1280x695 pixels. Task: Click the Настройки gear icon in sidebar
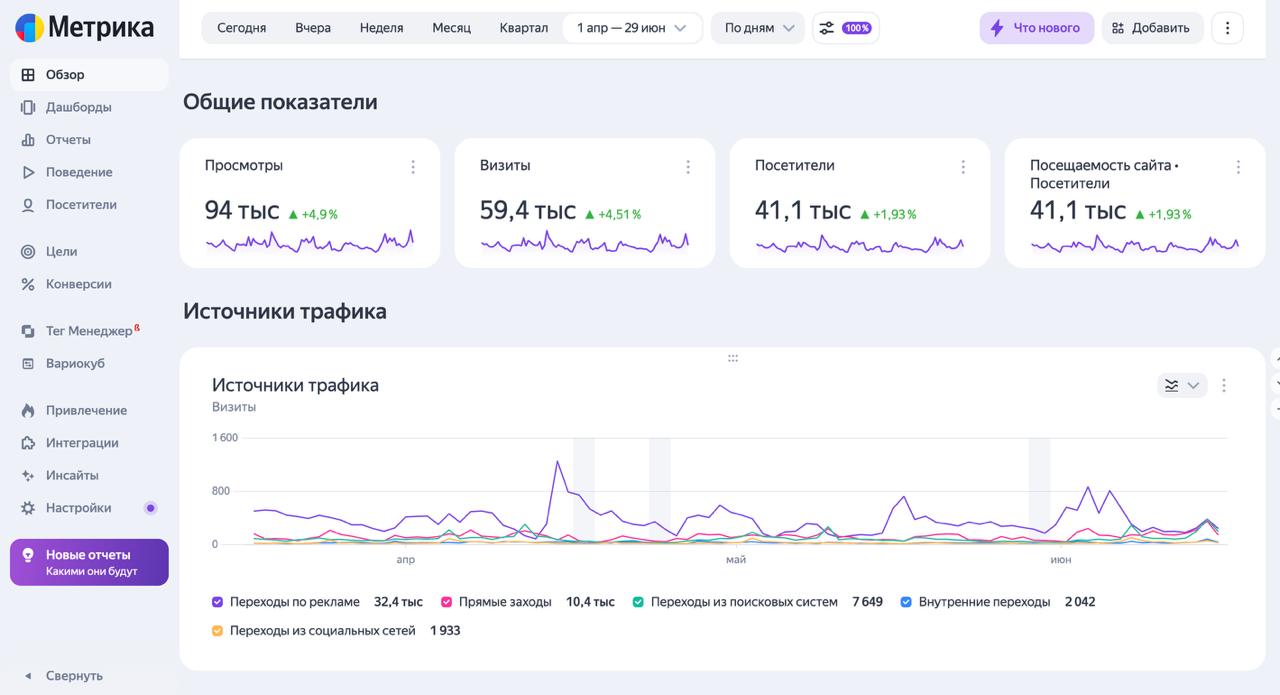coord(28,508)
